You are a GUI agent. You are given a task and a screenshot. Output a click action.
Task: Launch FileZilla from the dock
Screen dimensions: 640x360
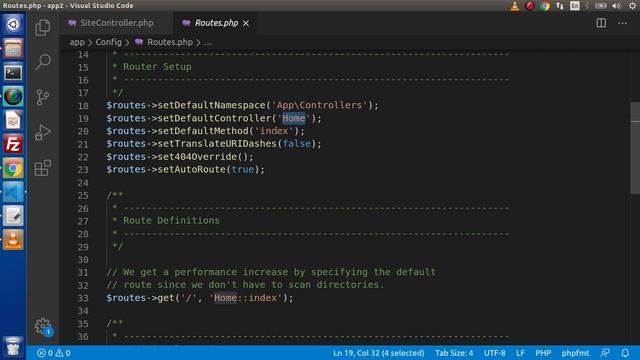coord(13,144)
